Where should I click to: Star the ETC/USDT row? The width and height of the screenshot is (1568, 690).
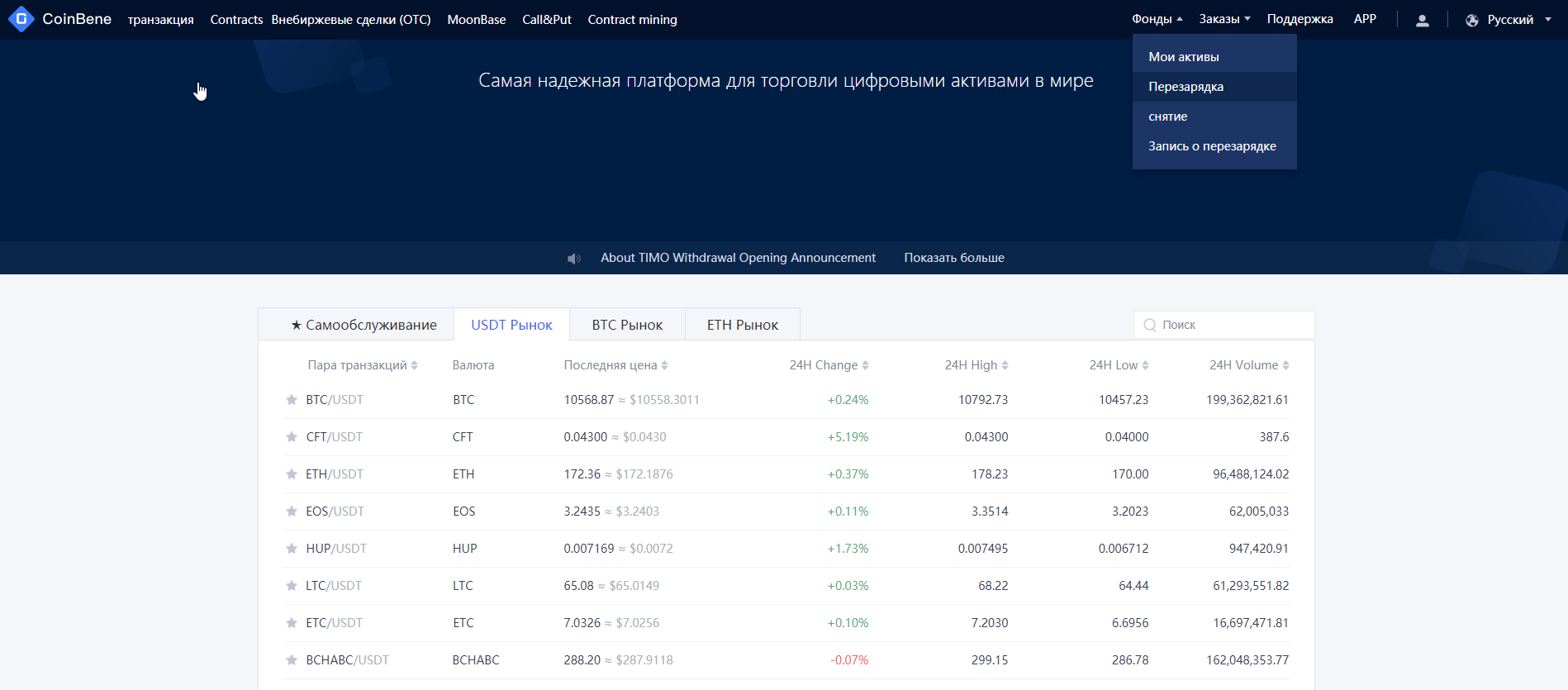coord(292,623)
